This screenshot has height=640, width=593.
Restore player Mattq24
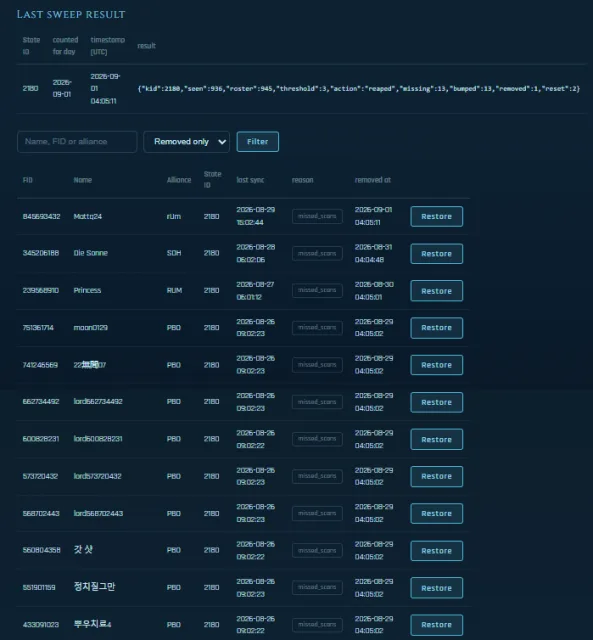437,216
